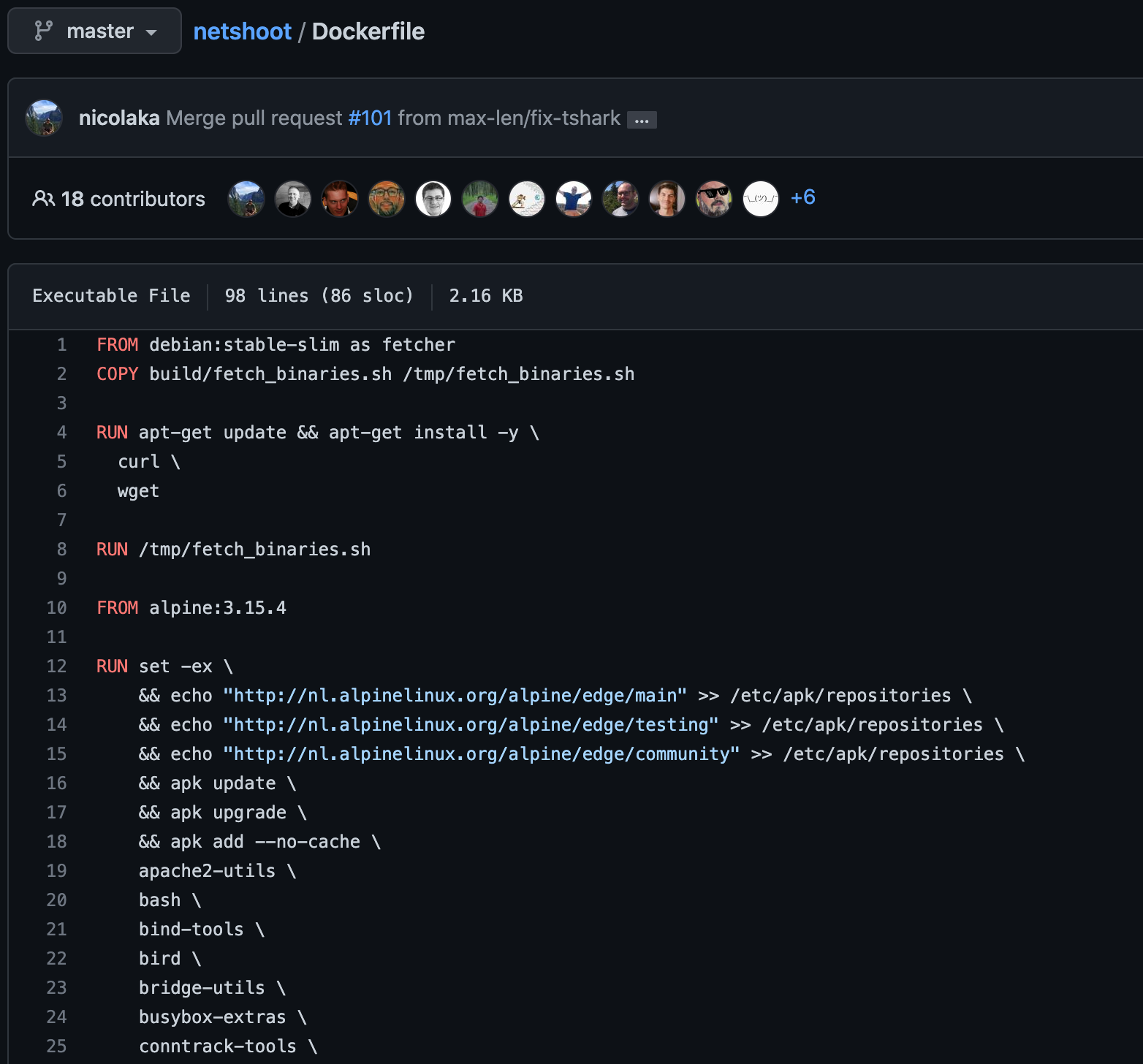Click the 'COPY build/fetch_binaries.sh' code line
The width and height of the screenshot is (1143, 1064).
[x=365, y=374]
